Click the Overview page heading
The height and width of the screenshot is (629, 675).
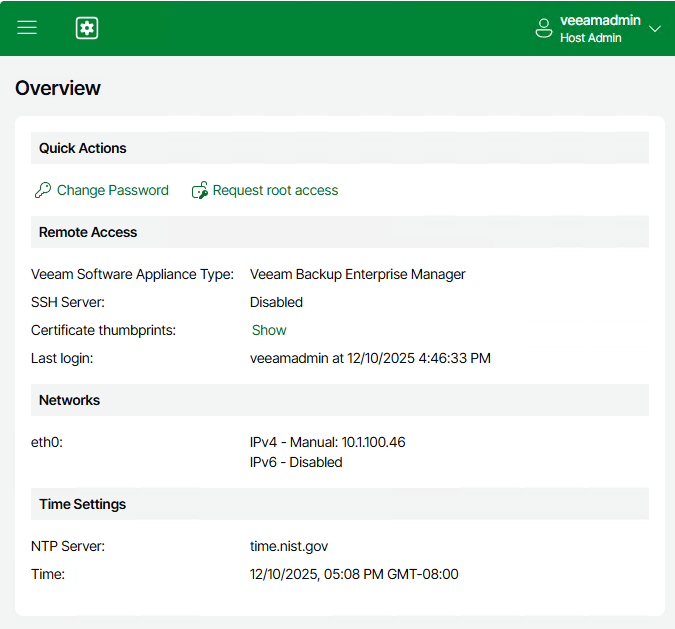(x=58, y=88)
